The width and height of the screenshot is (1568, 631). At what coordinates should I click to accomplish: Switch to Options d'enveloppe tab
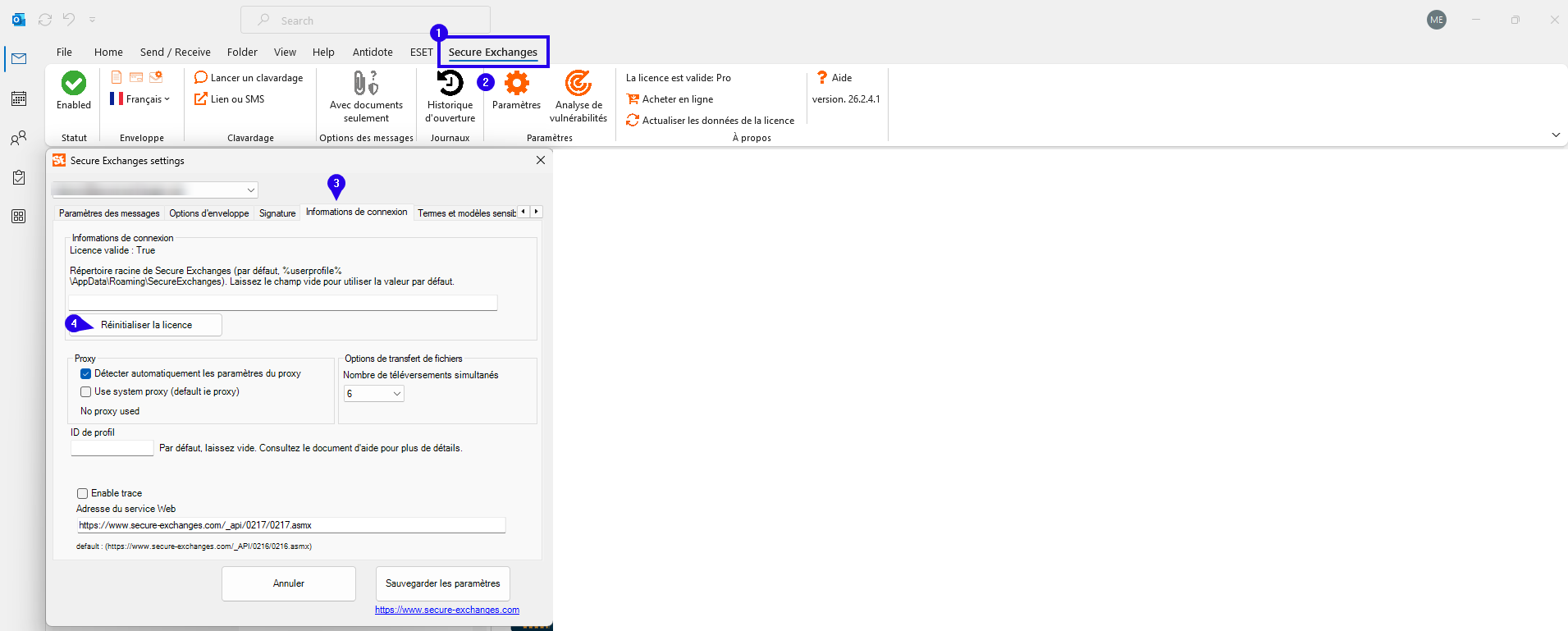(x=209, y=213)
